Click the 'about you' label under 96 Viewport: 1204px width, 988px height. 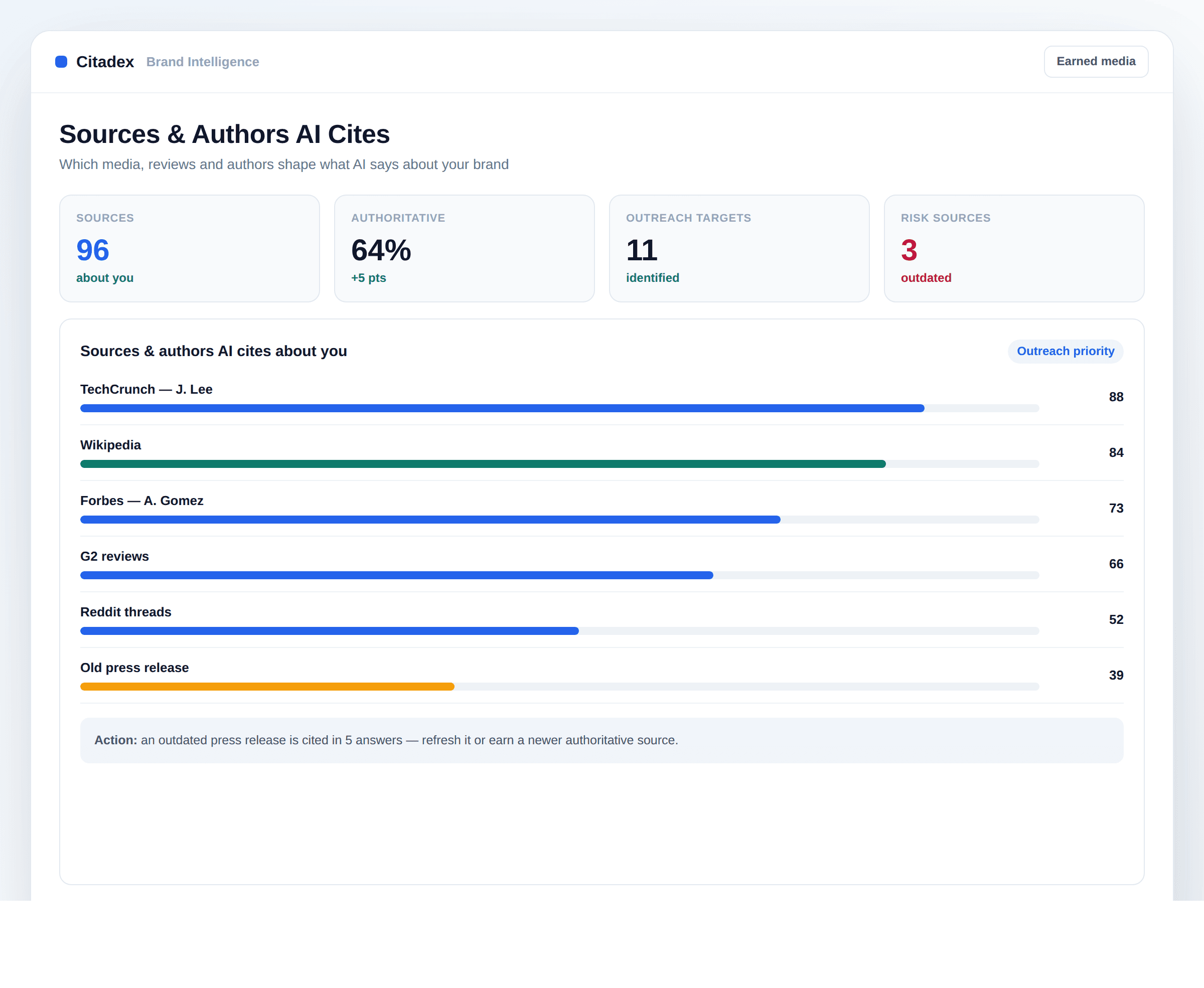(x=105, y=278)
